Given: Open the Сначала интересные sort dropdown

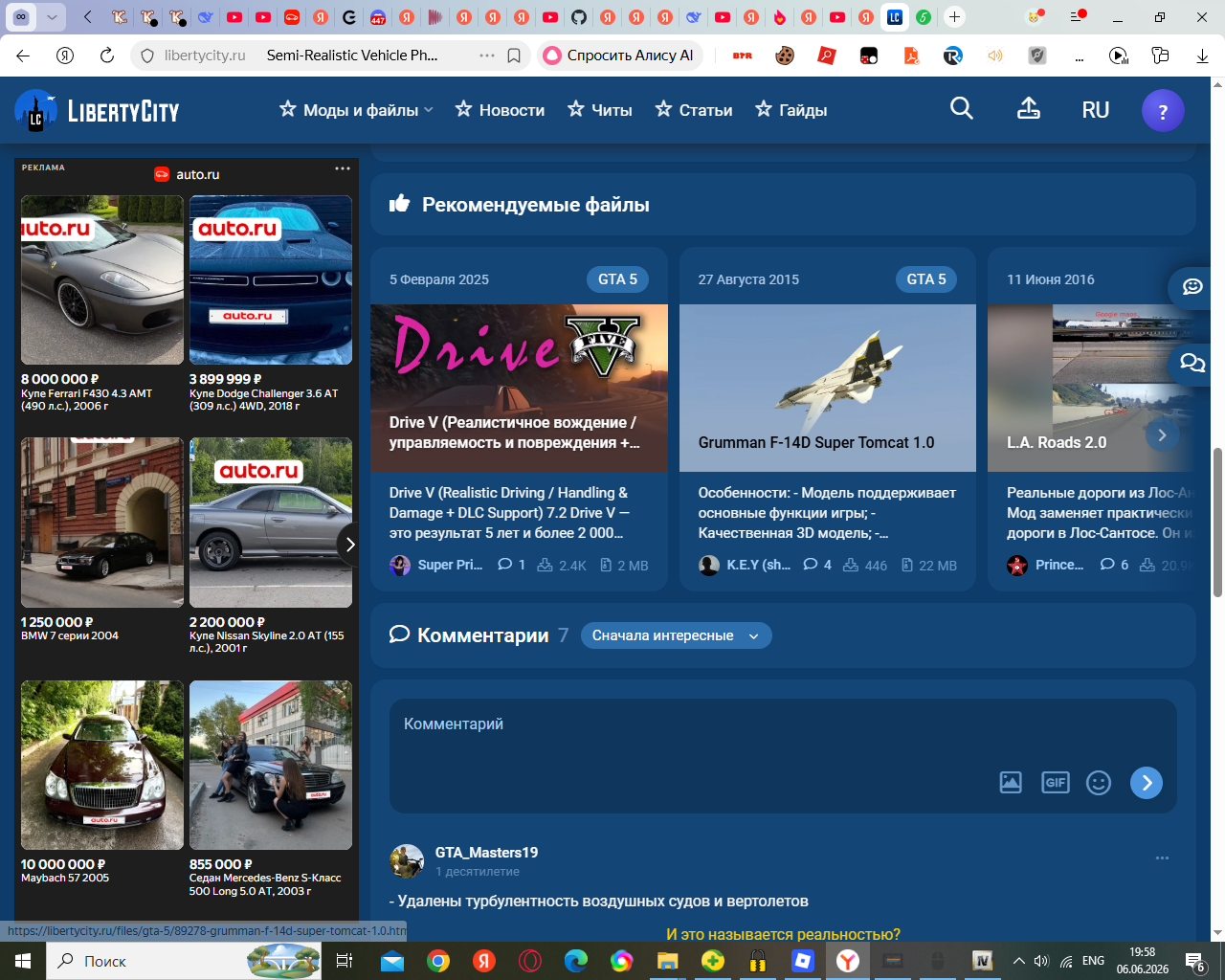Looking at the screenshot, I should (x=676, y=635).
